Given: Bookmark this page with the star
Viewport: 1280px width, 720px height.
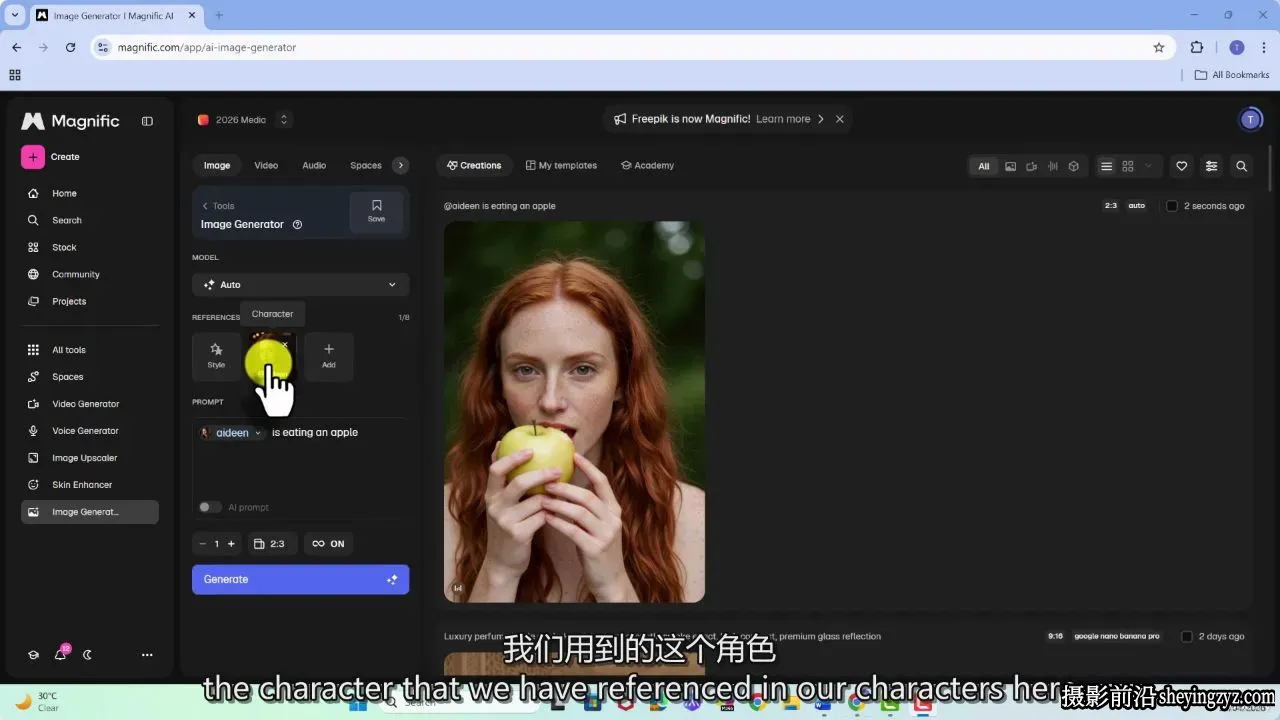Looking at the screenshot, I should pos(1159,47).
